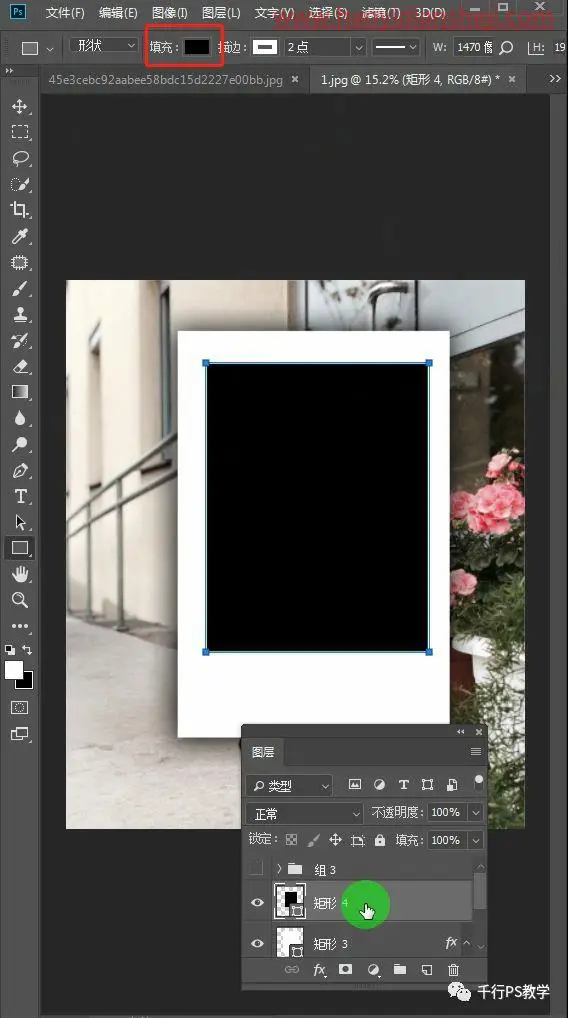Screen dimensions: 568x1018
Task: Click the 填充 black fill swatch
Action: tap(197, 47)
